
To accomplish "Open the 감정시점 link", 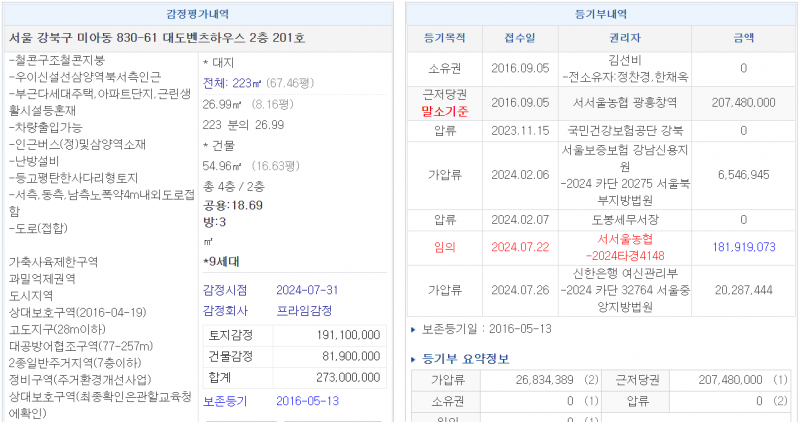I will pos(225,290).
